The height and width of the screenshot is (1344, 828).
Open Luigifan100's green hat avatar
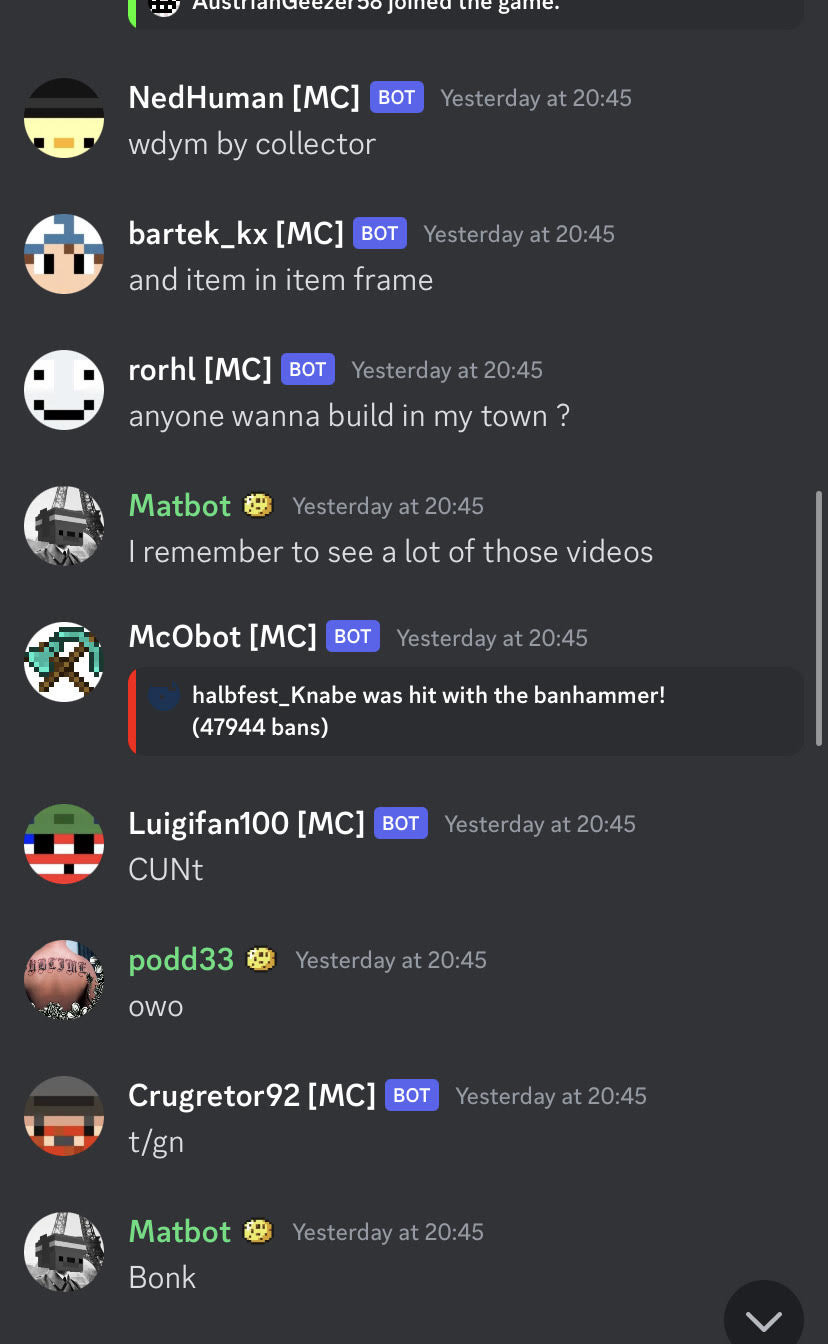pyautogui.click(x=64, y=844)
